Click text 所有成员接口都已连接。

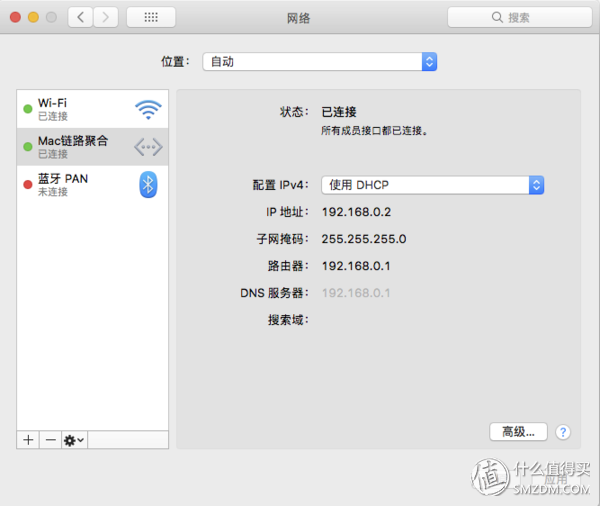pyautogui.click(x=375, y=131)
